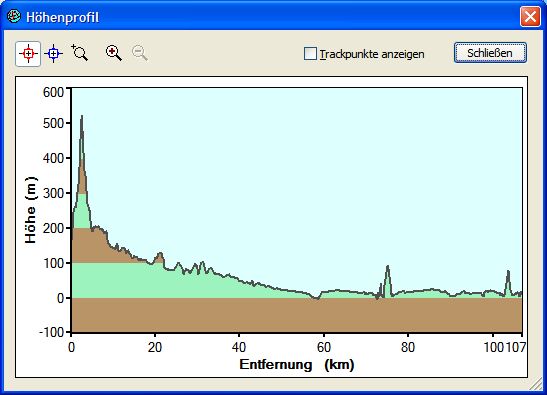Click the '80' x-axis value
Viewport: 547px width, 395px height.
point(408,347)
